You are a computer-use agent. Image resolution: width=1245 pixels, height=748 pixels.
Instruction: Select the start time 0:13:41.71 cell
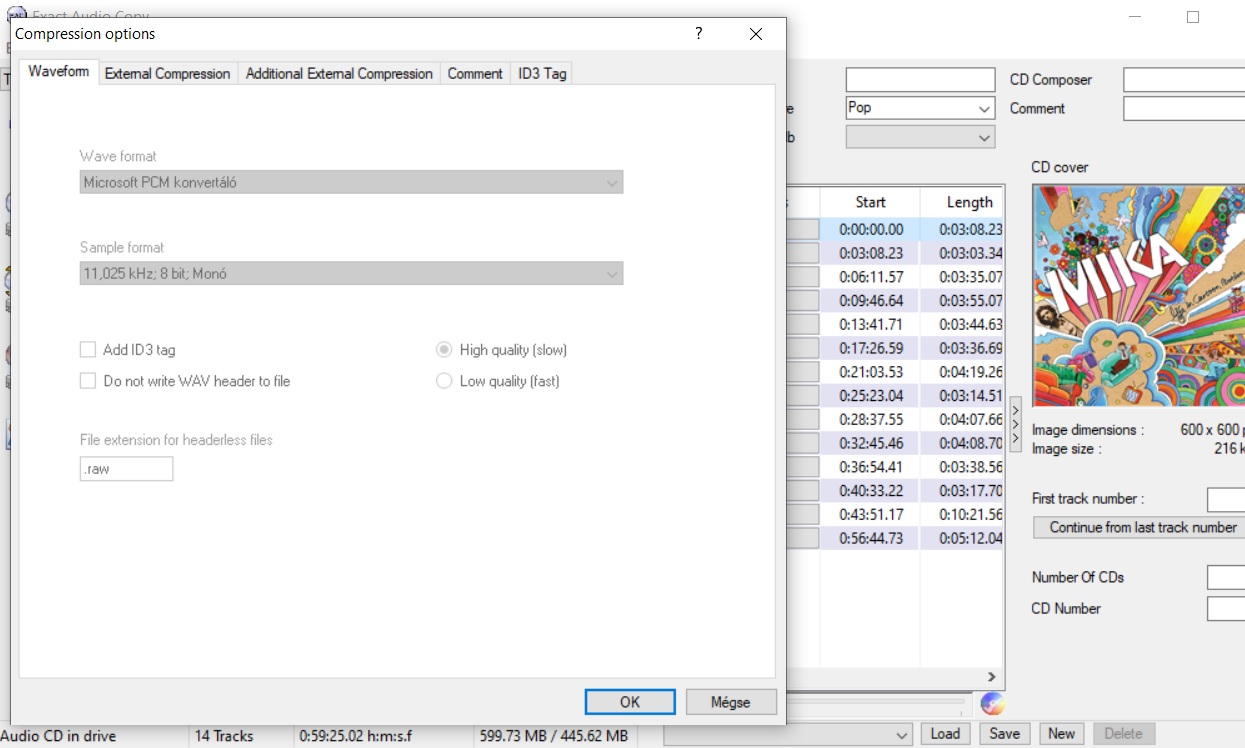(x=870, y=324)
